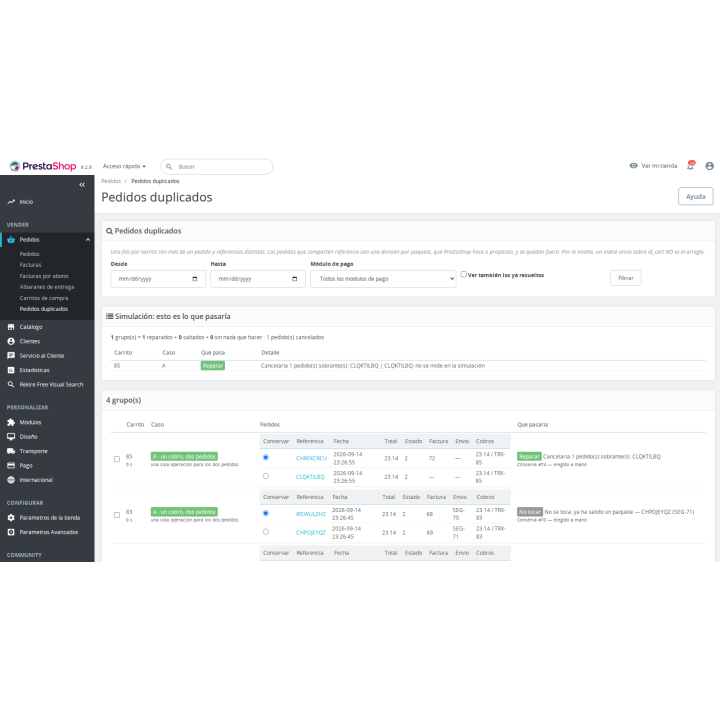This screenshot has width=720, height=720.
Task: Focus the Hasta date input
Action: (x=258, y=279)
